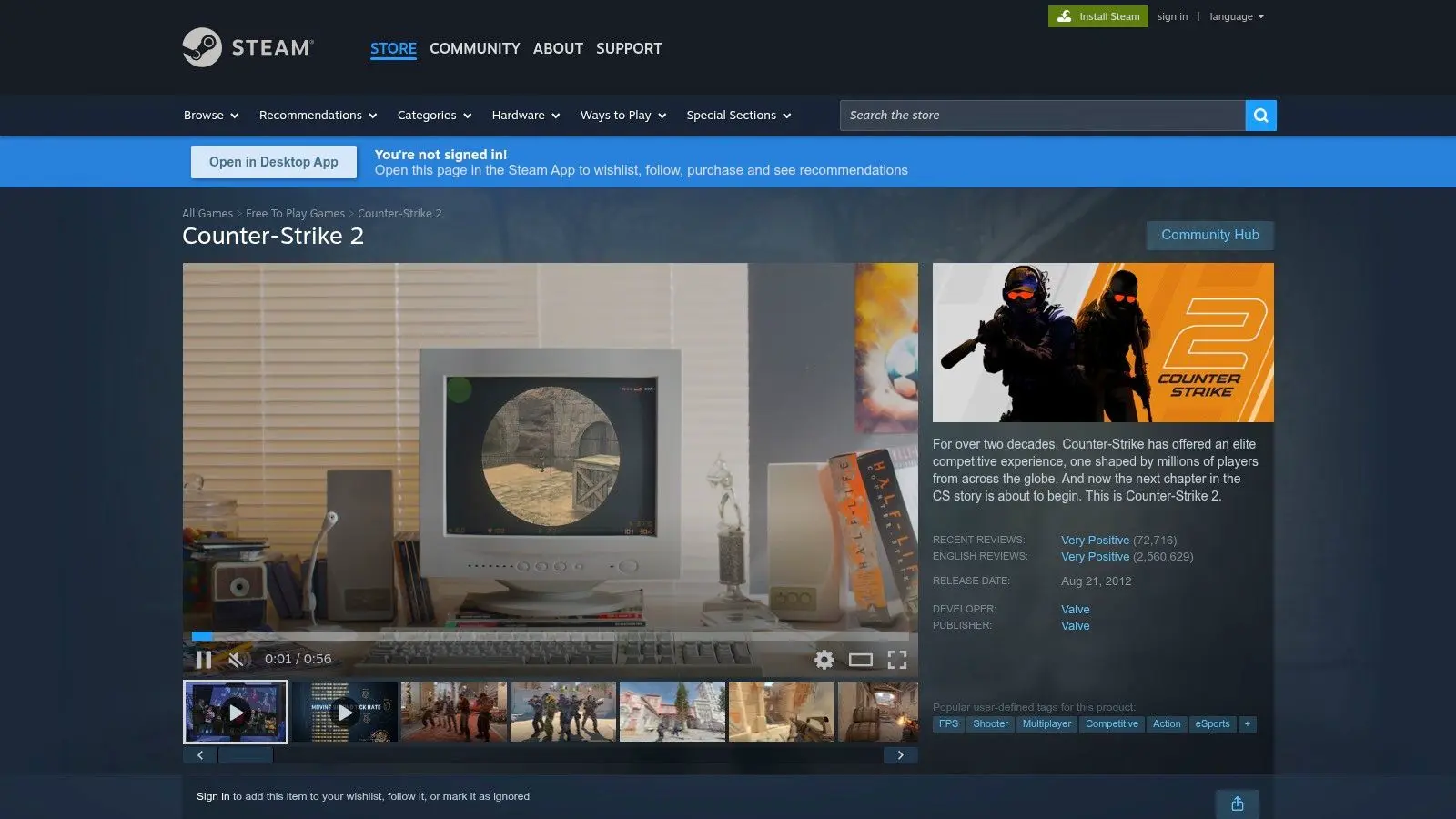
Task: Select the fifth screenshot thumbnail with buildings
Action: pos(672,712)
